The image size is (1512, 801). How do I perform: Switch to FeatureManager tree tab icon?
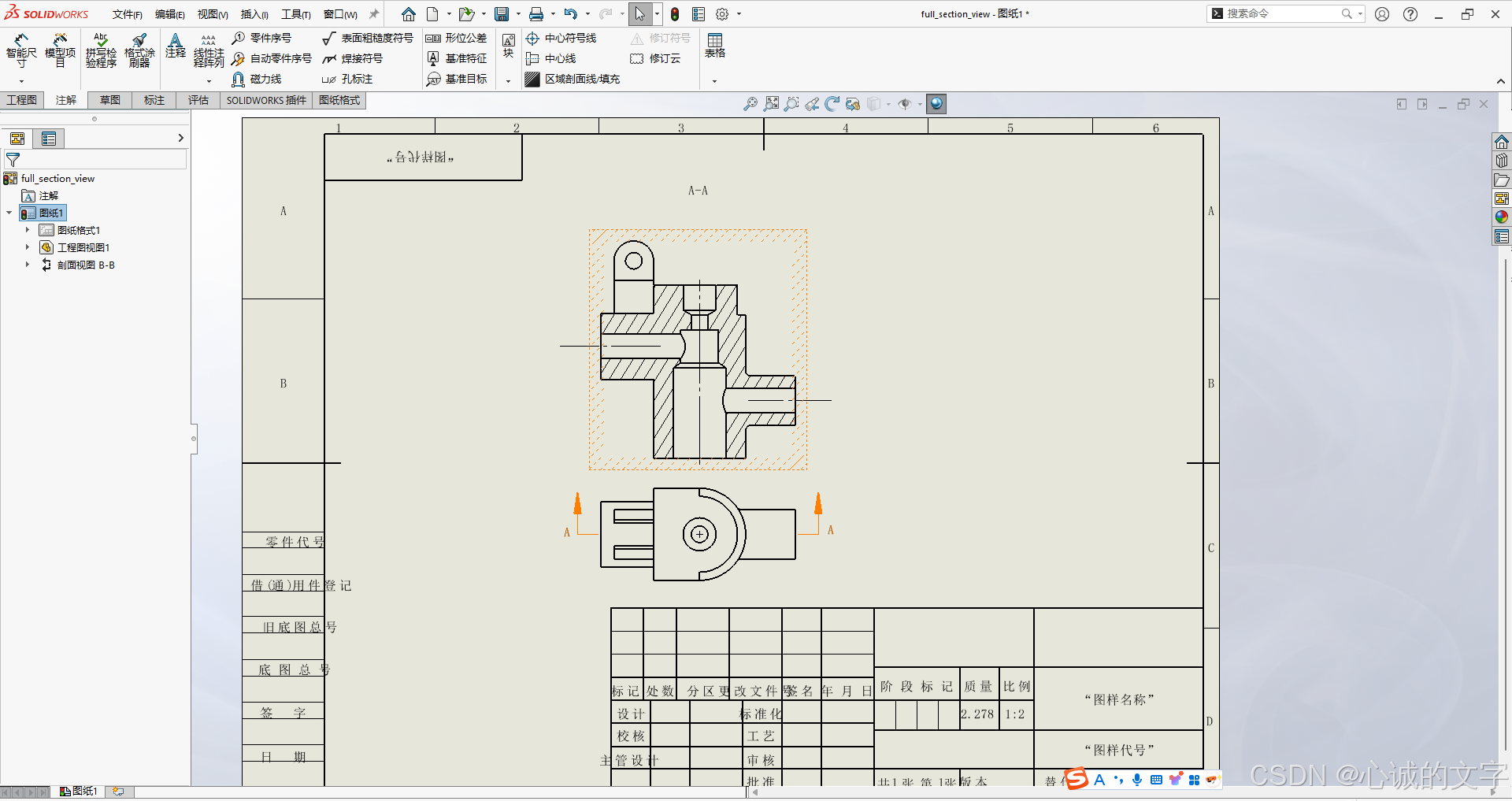[17, 139]
